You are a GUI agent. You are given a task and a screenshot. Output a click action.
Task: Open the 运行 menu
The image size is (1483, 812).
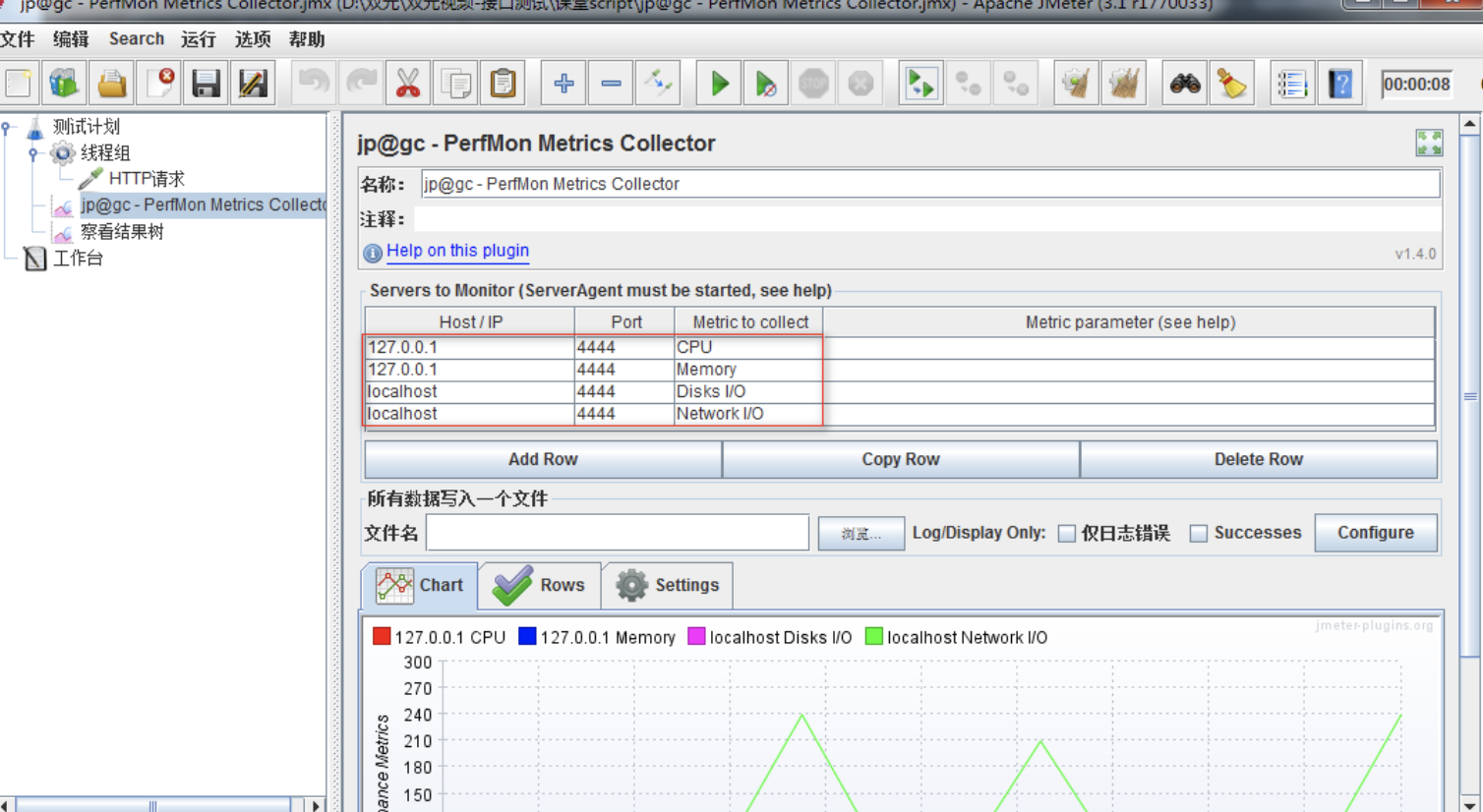coord(199,39)
